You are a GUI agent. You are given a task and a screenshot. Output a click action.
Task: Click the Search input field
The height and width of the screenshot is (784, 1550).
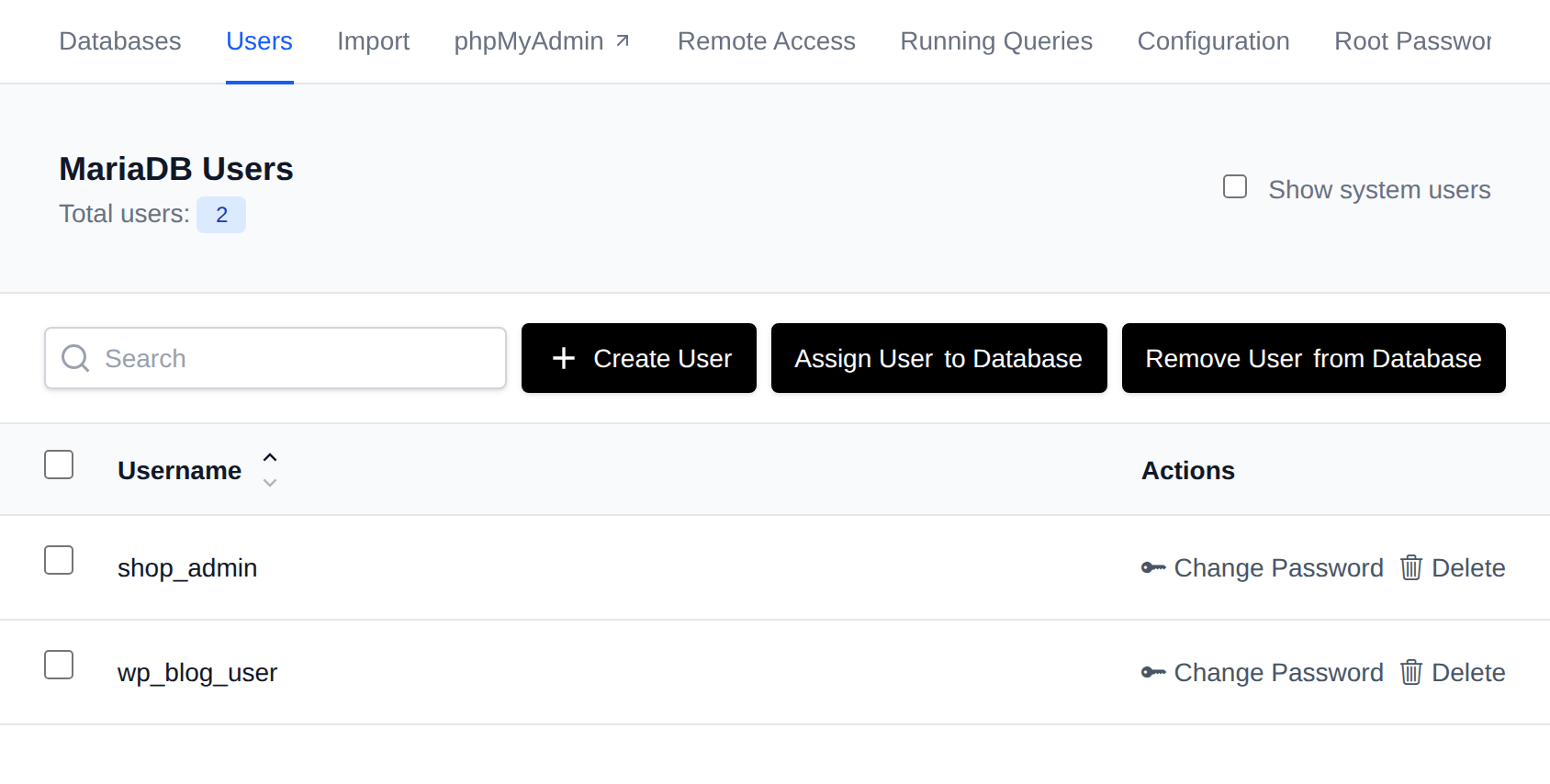(275, 358)
